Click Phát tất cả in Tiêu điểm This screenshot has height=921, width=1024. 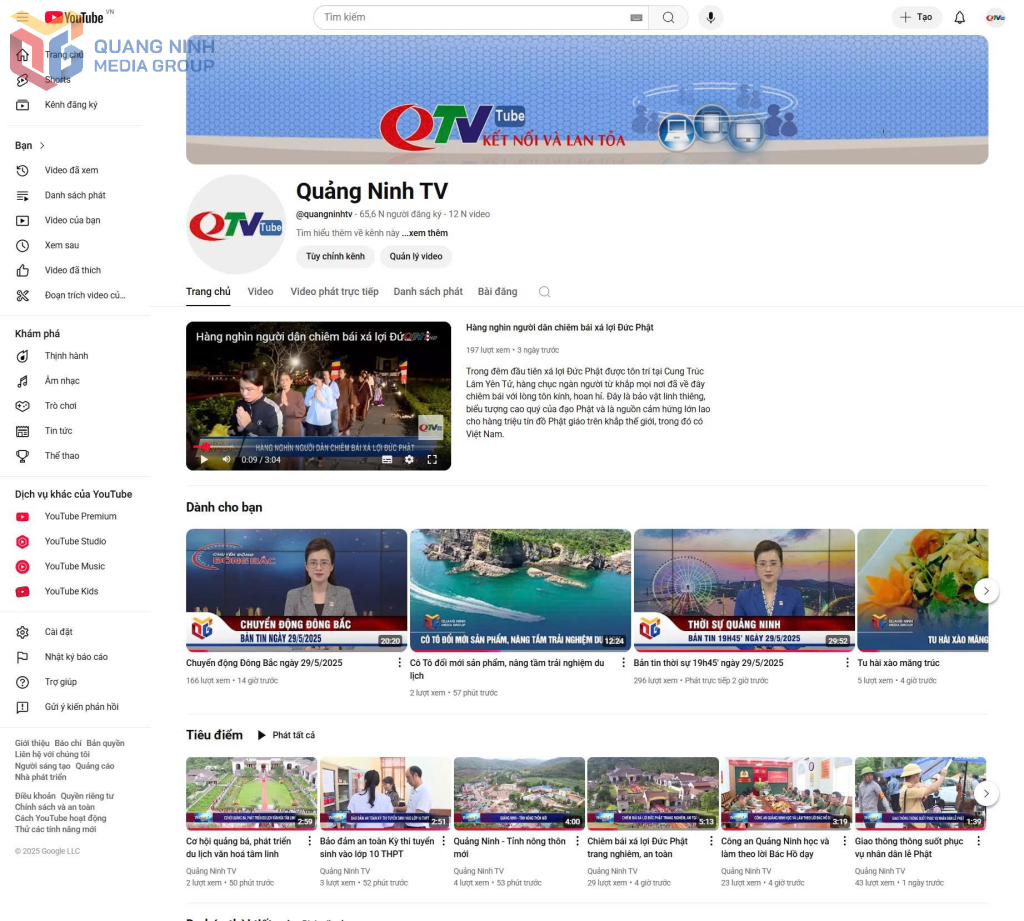pos(286,735)
